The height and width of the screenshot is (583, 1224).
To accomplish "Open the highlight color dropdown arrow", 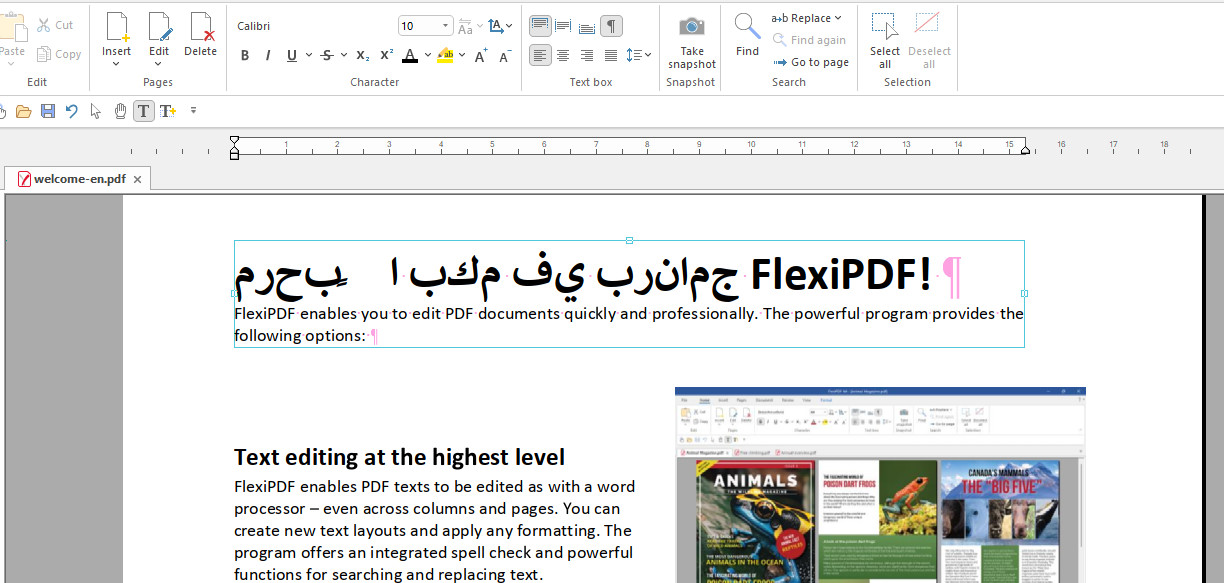I will click(463, 56).
